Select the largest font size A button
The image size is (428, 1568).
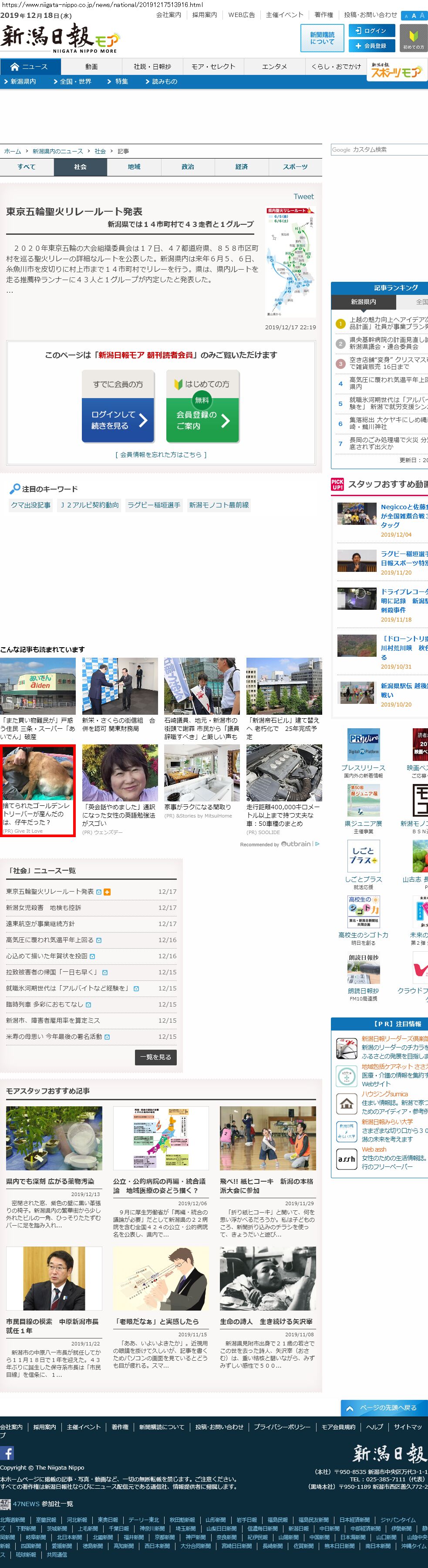point(422,16)
